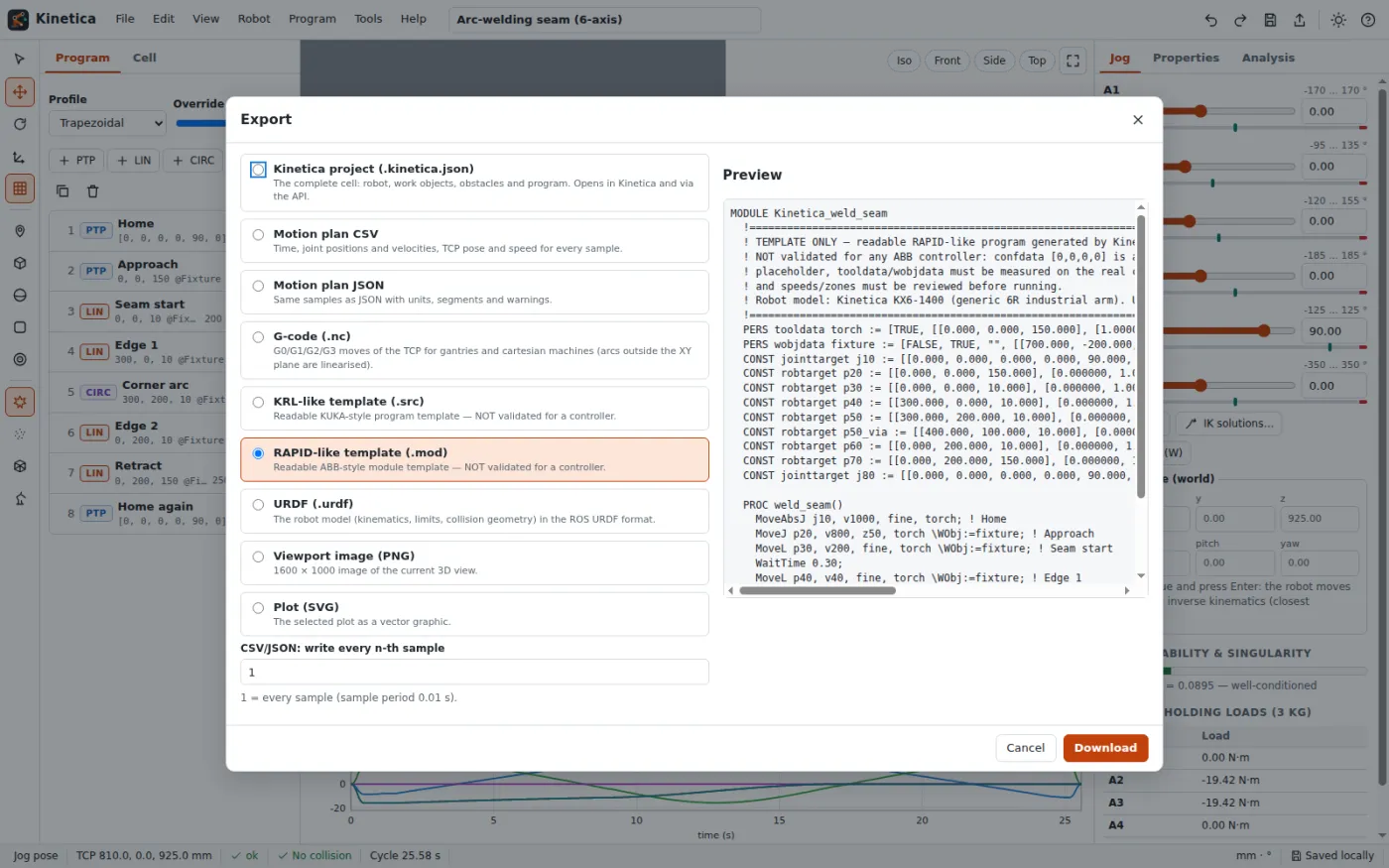Image resolution: width=1389 pixels, height=868 pixels.
Task: Switch to the Properties tab
Action: (1186, 58)
